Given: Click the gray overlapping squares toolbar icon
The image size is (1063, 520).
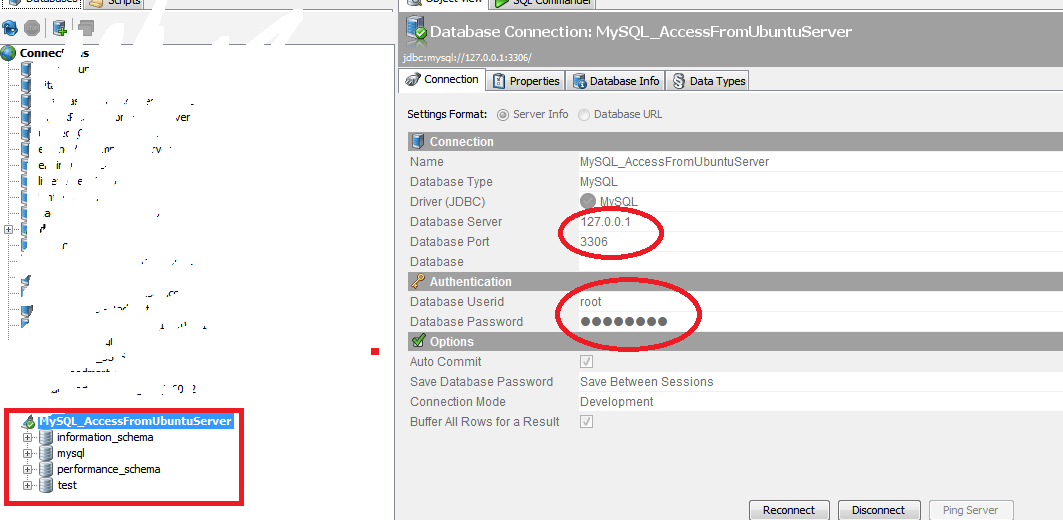Looking at the screenshot, I should (x=85, y=28).
